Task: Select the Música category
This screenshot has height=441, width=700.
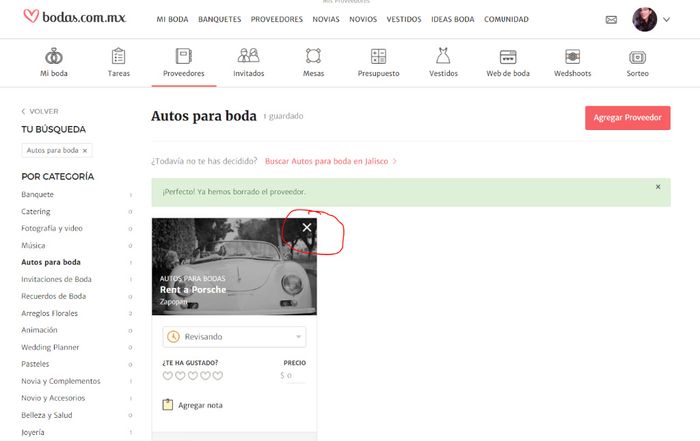Action: 33,245
